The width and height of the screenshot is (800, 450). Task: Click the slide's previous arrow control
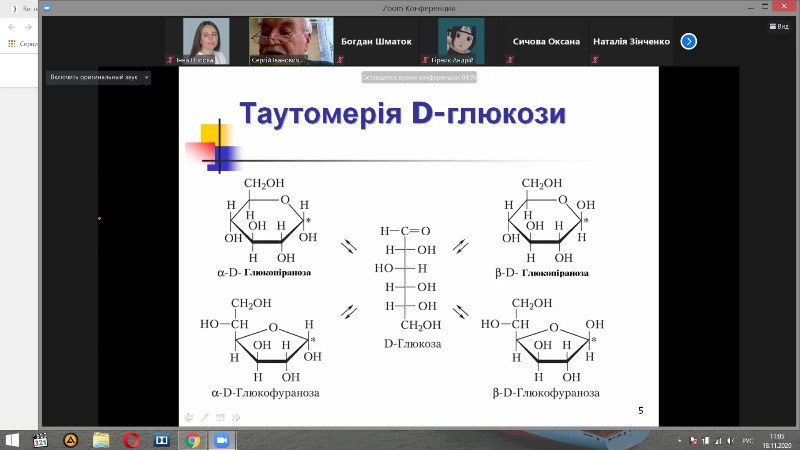(189, 417)
